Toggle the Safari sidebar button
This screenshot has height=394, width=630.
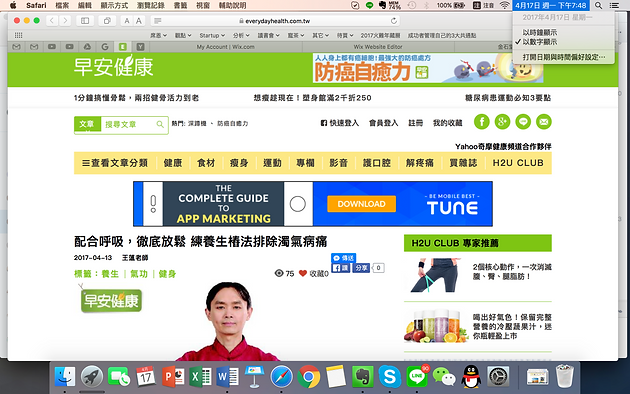[x=85, y=21]
